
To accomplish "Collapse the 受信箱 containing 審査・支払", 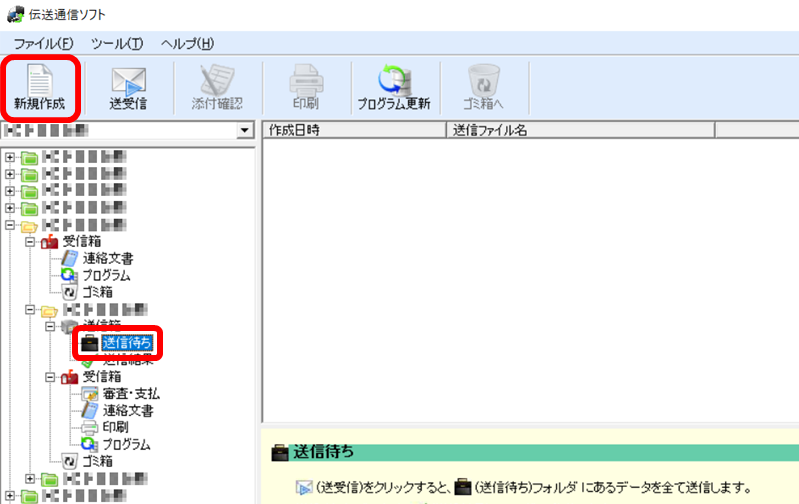I will point(50,377).
